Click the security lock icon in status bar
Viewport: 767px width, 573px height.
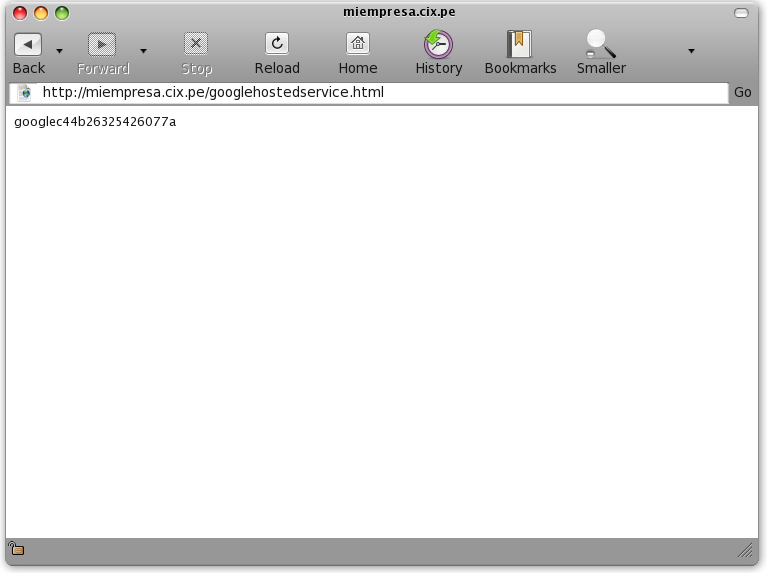(x=16, y=549)
